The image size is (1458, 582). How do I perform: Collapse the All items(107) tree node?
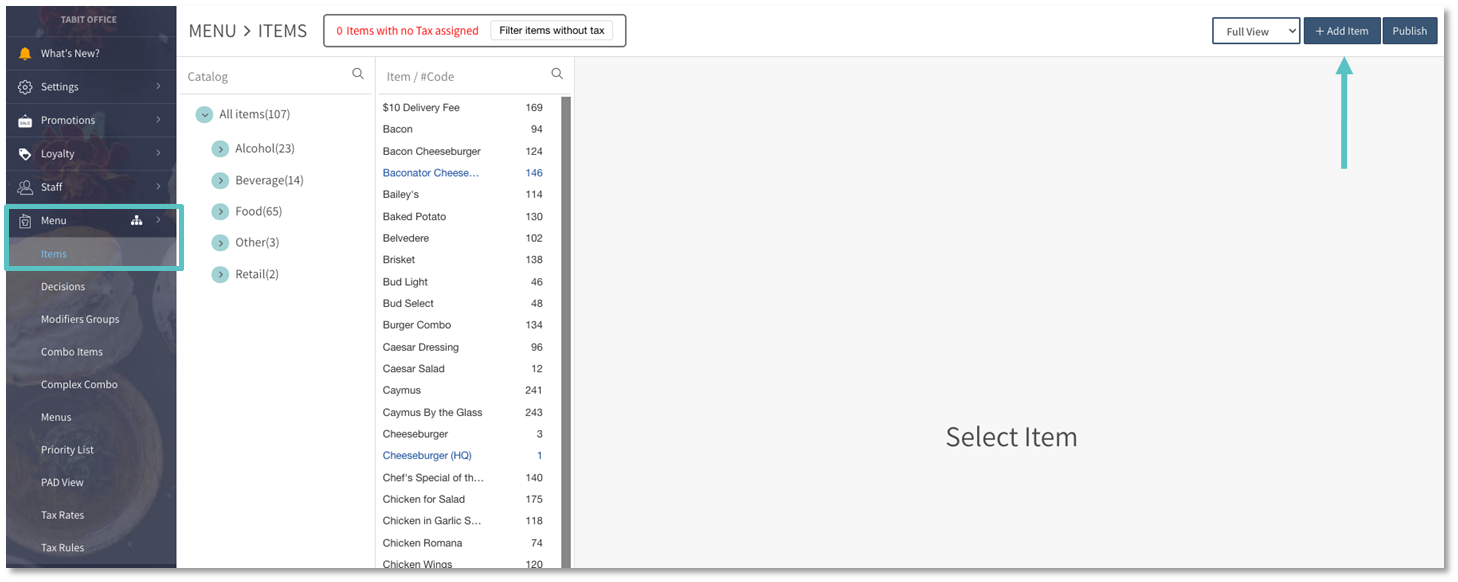204,115
